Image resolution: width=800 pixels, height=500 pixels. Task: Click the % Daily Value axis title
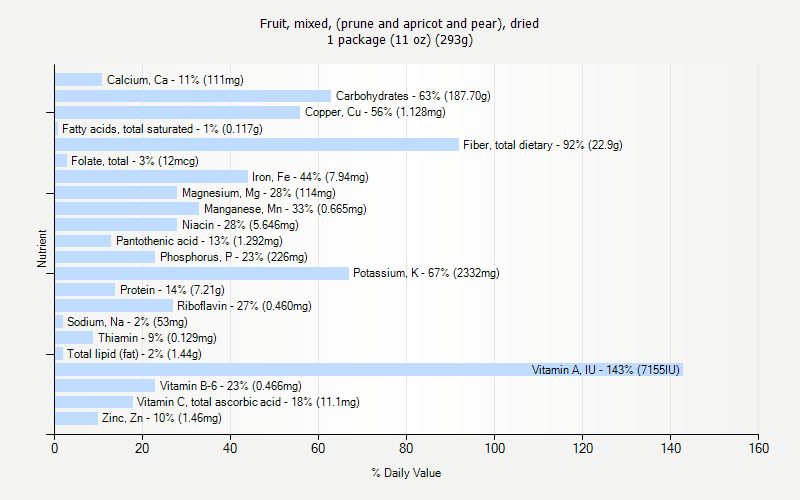pos(406,473)
